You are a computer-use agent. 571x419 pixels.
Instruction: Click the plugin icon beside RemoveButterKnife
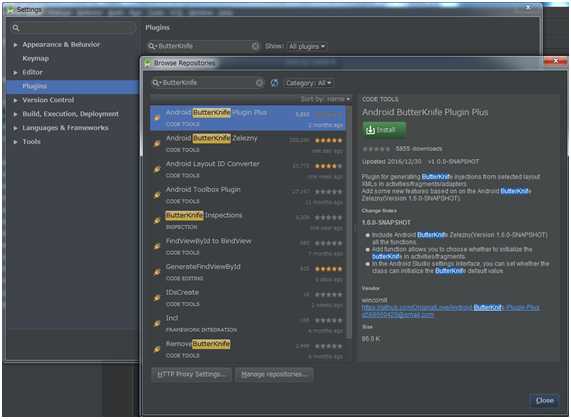tap(157, 349)
